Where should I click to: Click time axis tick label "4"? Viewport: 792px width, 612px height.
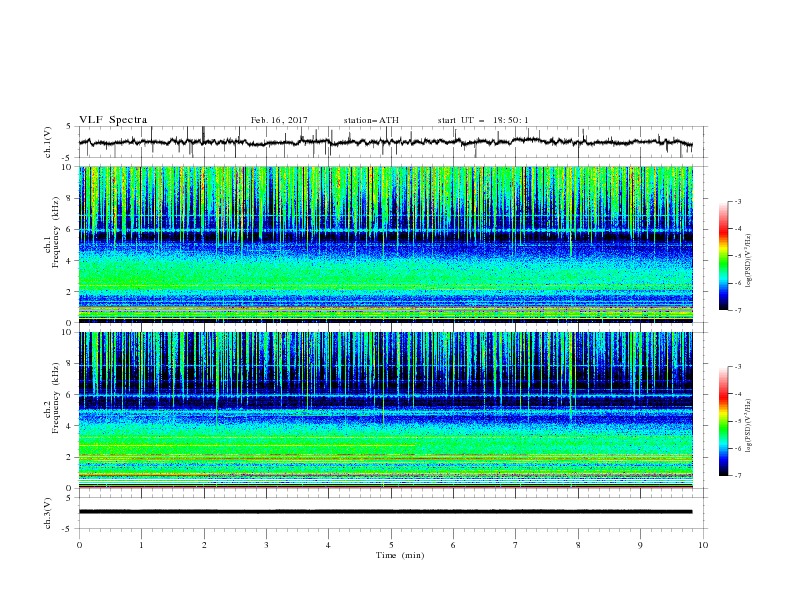(x=328, y=545)
